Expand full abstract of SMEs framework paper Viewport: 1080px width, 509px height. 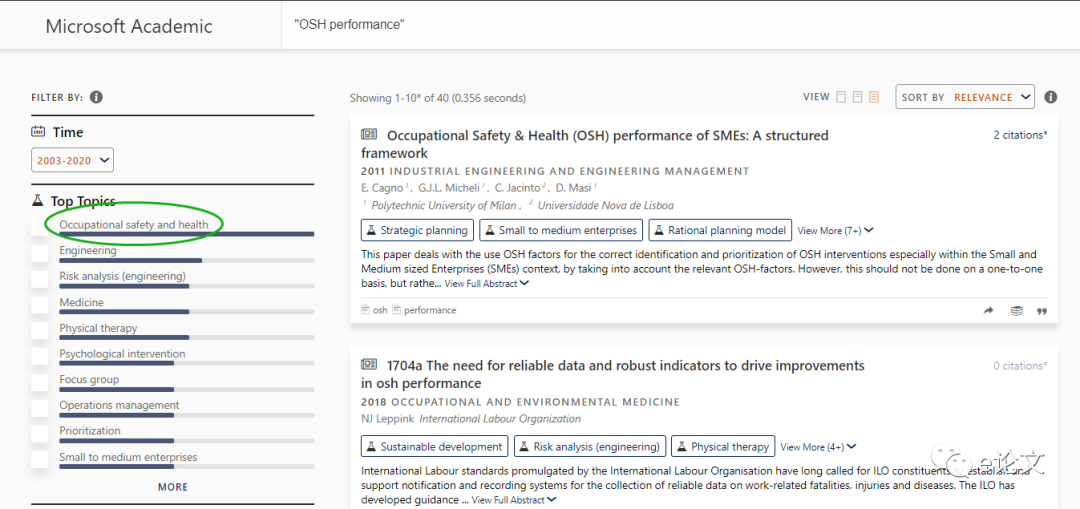pyautogui.click(x=486, y=283)
